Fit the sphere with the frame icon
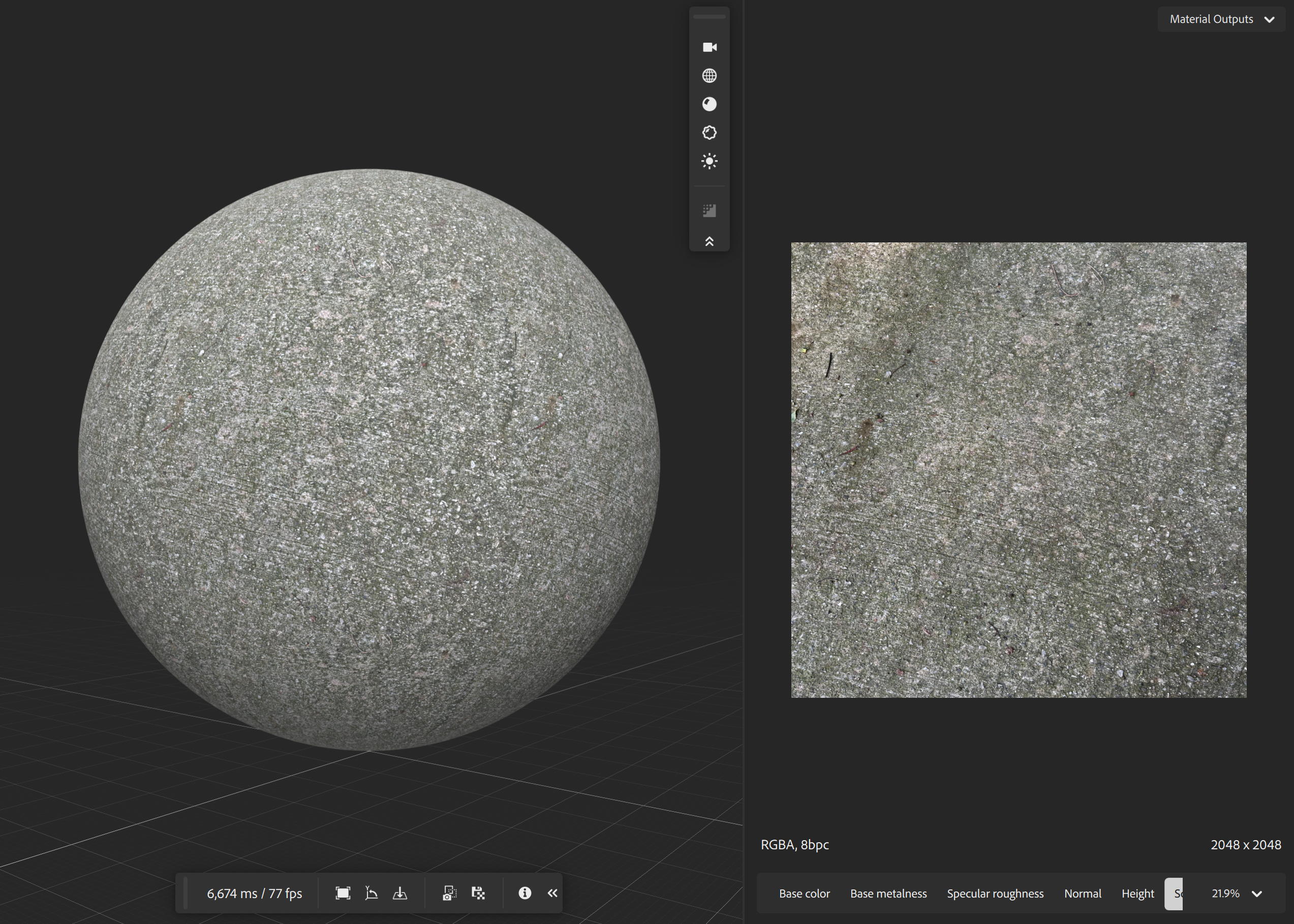1294x924 pixels. tap(343, 892)
